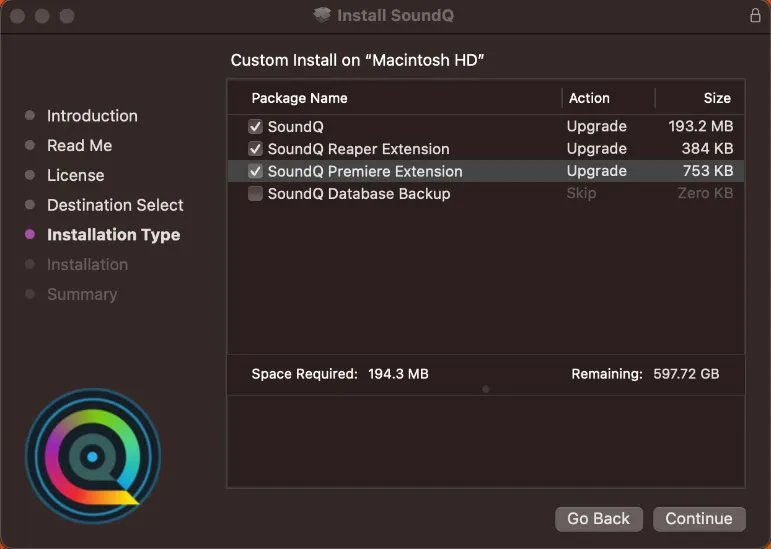Click the Size column header
Image resolution: width=771 pixels, height=549 pixels.
[716, 98]
